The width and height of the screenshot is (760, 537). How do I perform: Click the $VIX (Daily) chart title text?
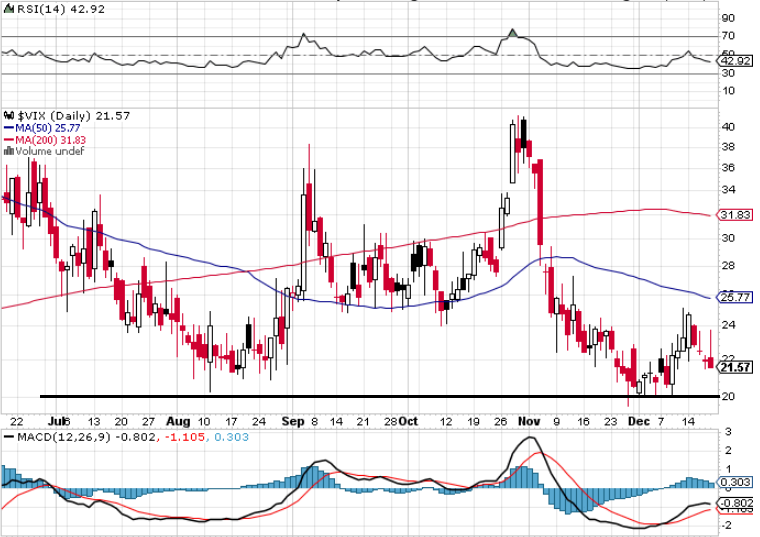coord(54,116)
